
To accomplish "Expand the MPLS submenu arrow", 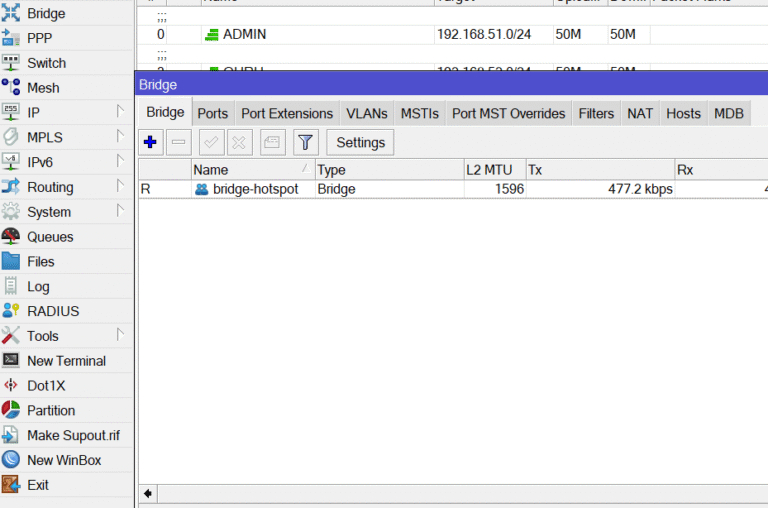I will [120, 136].
